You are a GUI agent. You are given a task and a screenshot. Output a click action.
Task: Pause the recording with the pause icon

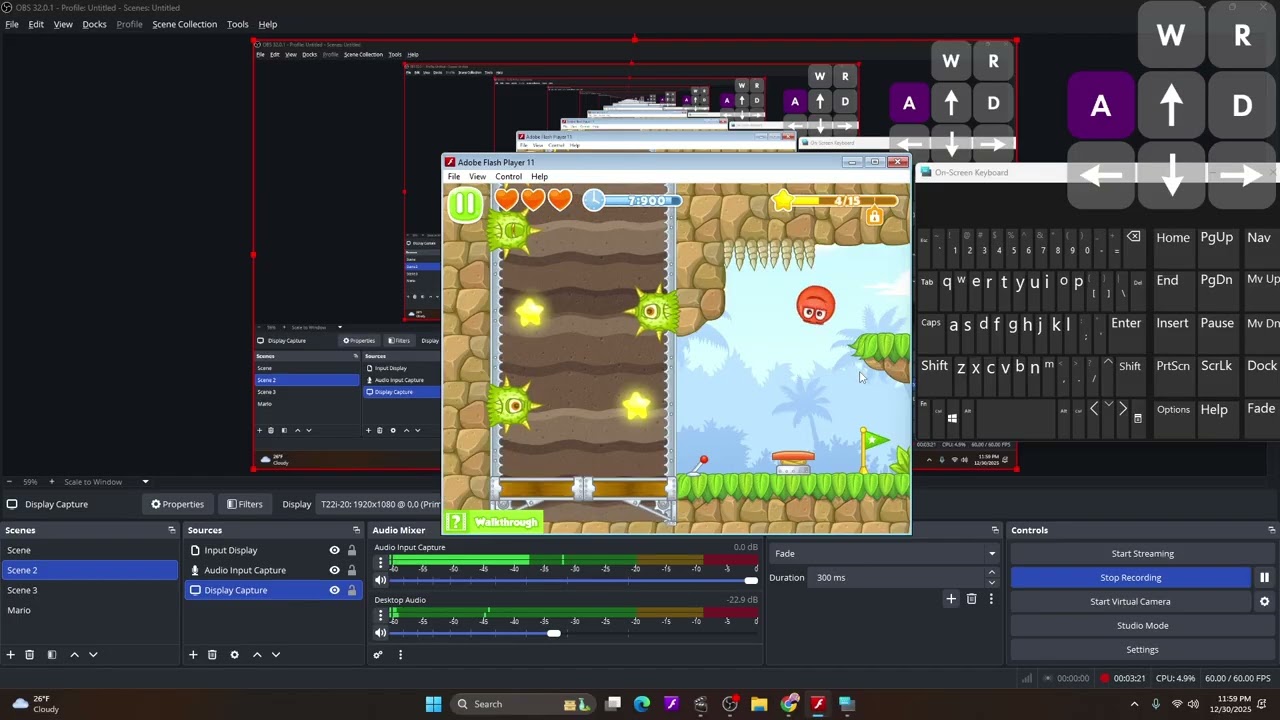tap(1264, 578)
